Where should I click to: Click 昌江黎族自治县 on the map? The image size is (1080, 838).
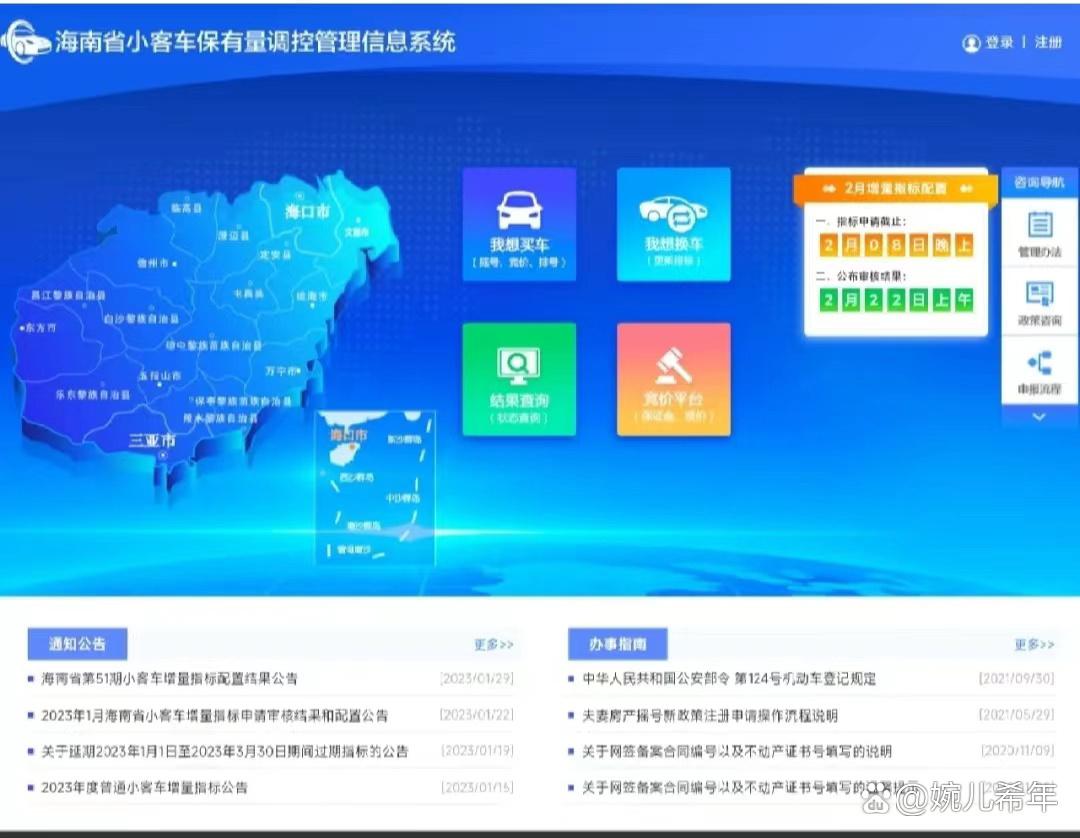tap(68, 295)
